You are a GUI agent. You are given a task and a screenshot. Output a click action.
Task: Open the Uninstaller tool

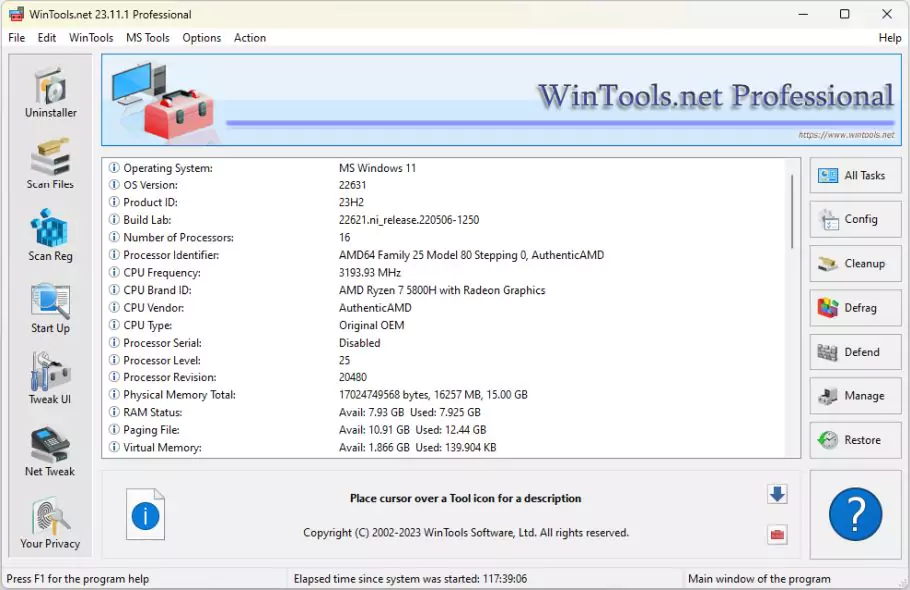pos(50,90)
